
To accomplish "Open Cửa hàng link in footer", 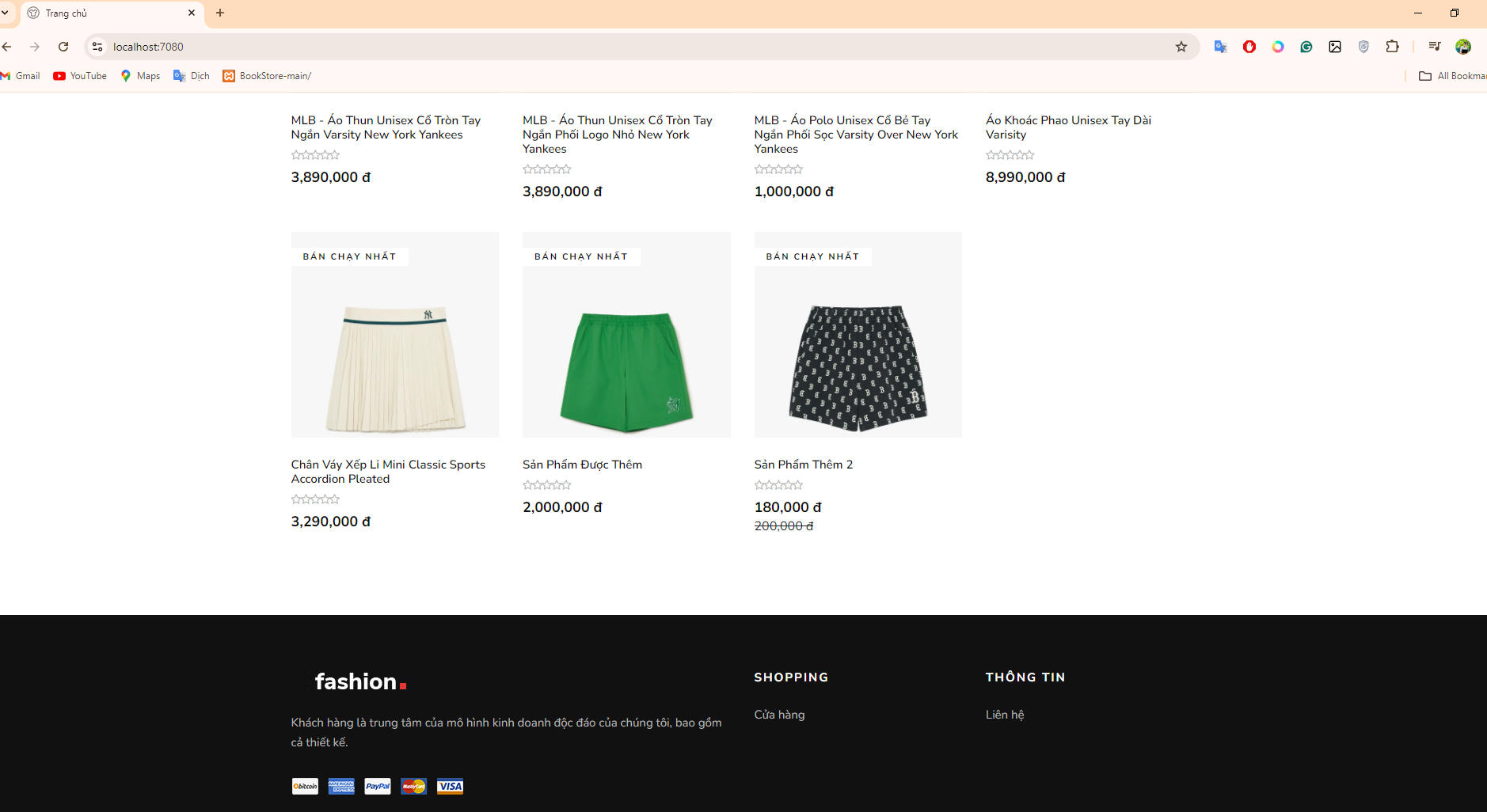I will tap(779, 715).
